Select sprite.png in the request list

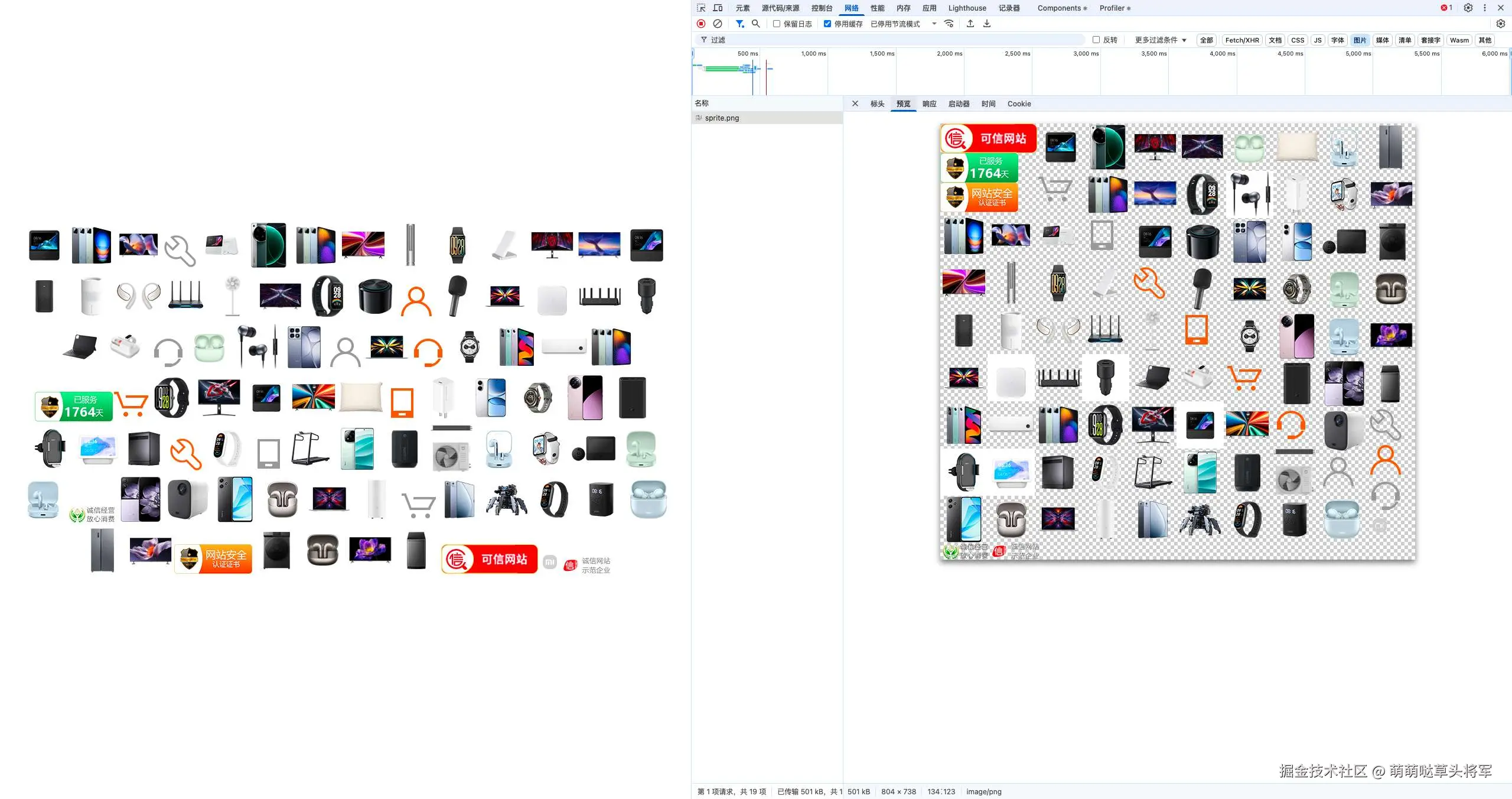[x=722, y=118]
